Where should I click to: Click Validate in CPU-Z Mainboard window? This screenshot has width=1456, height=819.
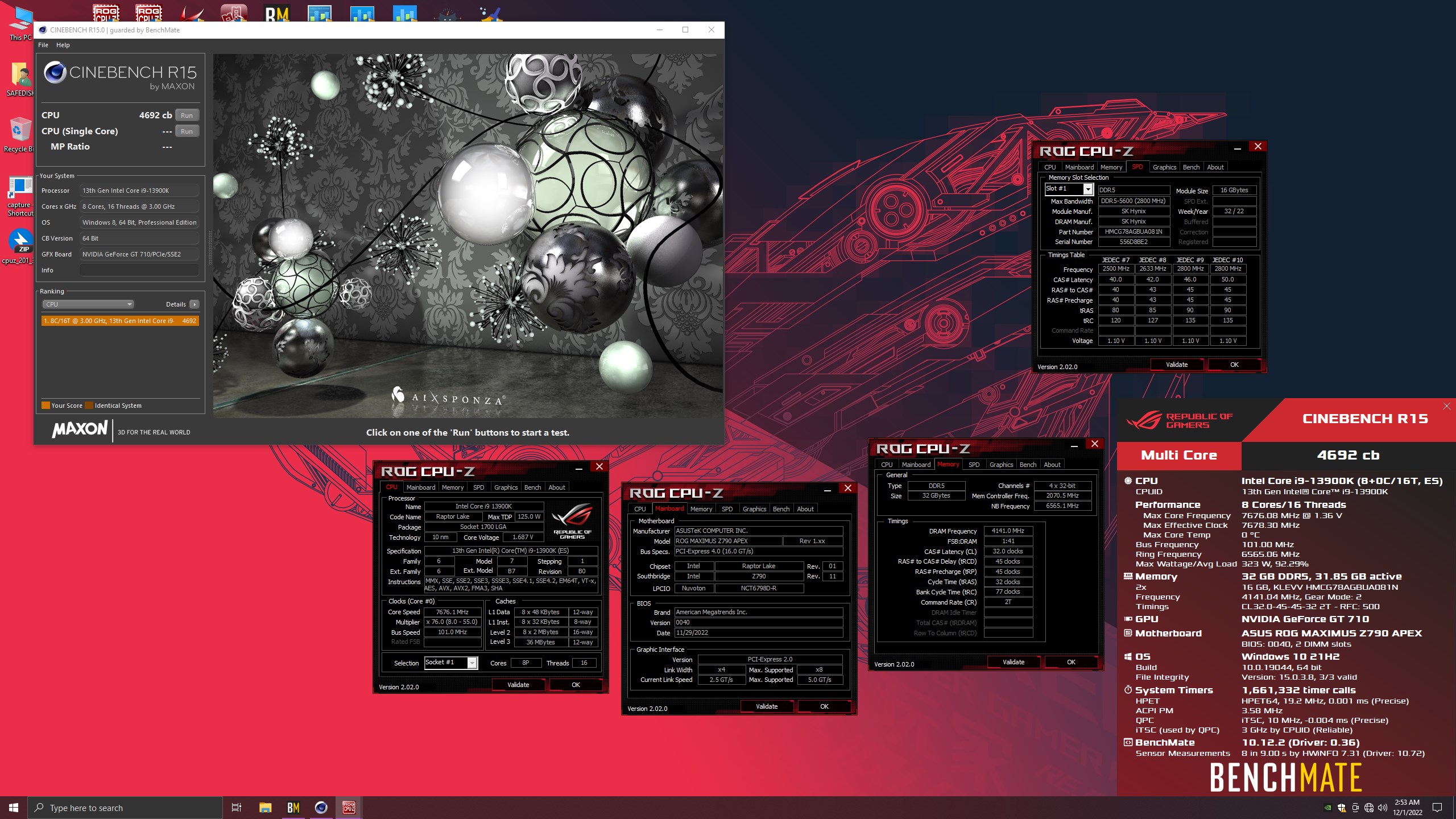[x=767, y=706]
